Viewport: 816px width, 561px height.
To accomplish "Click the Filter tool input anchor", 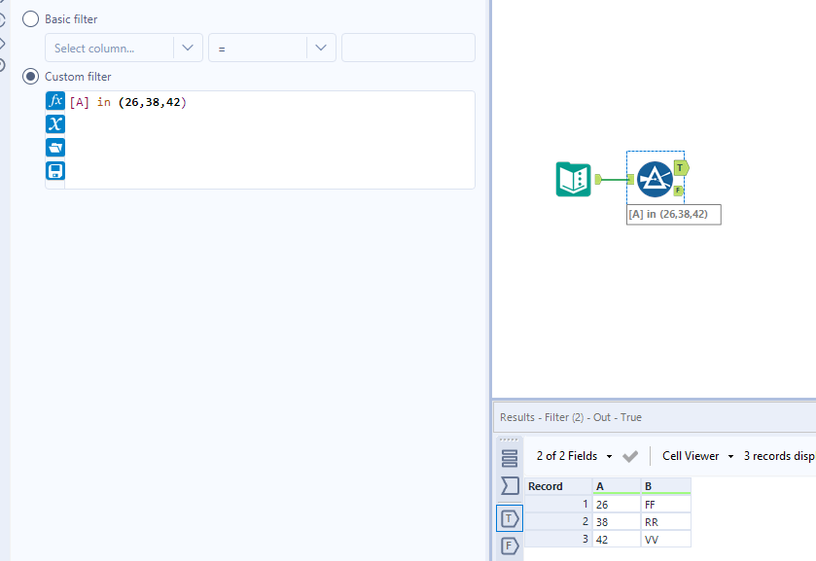I will 631,180.
